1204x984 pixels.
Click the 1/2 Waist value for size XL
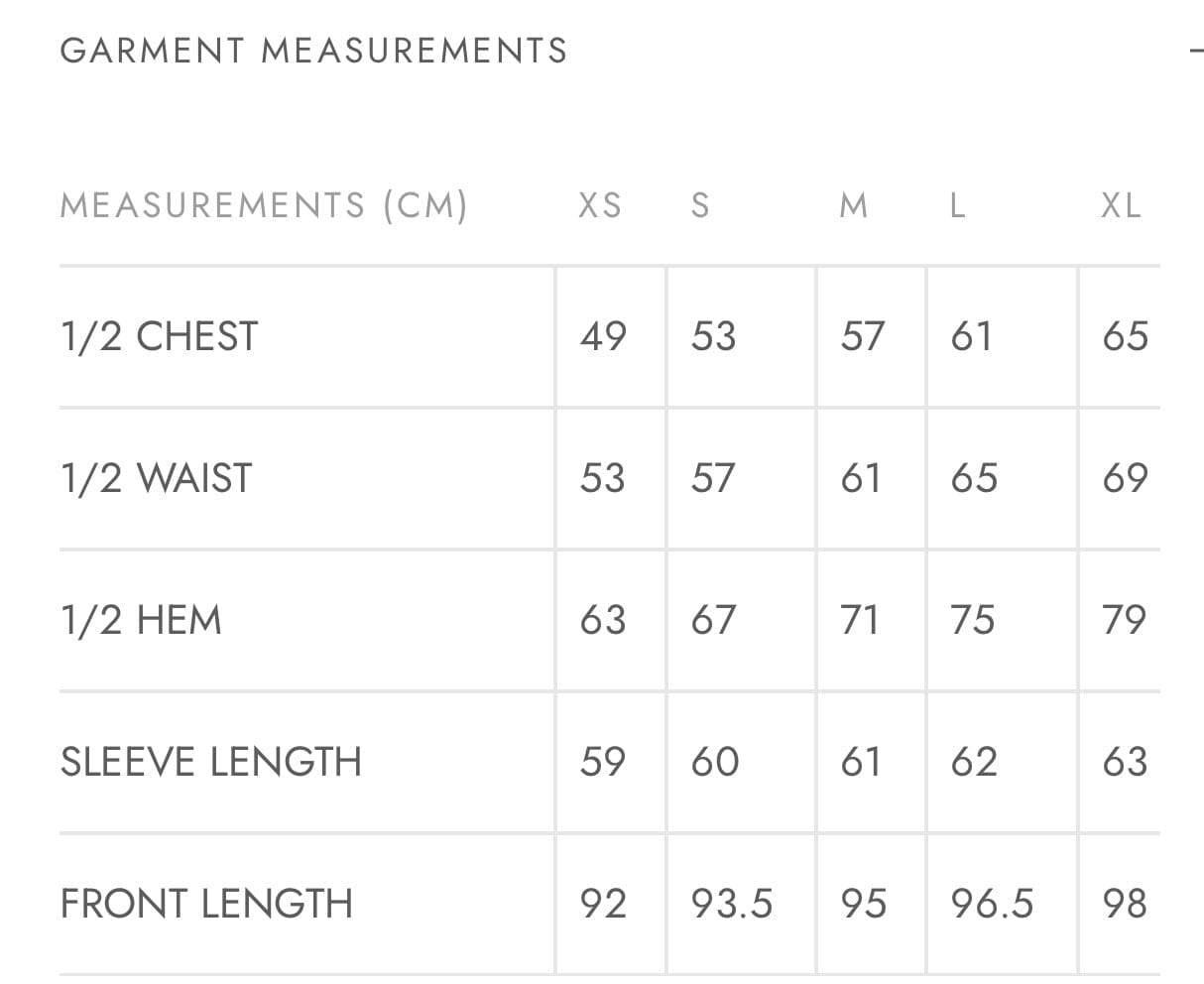point(1125,478)
